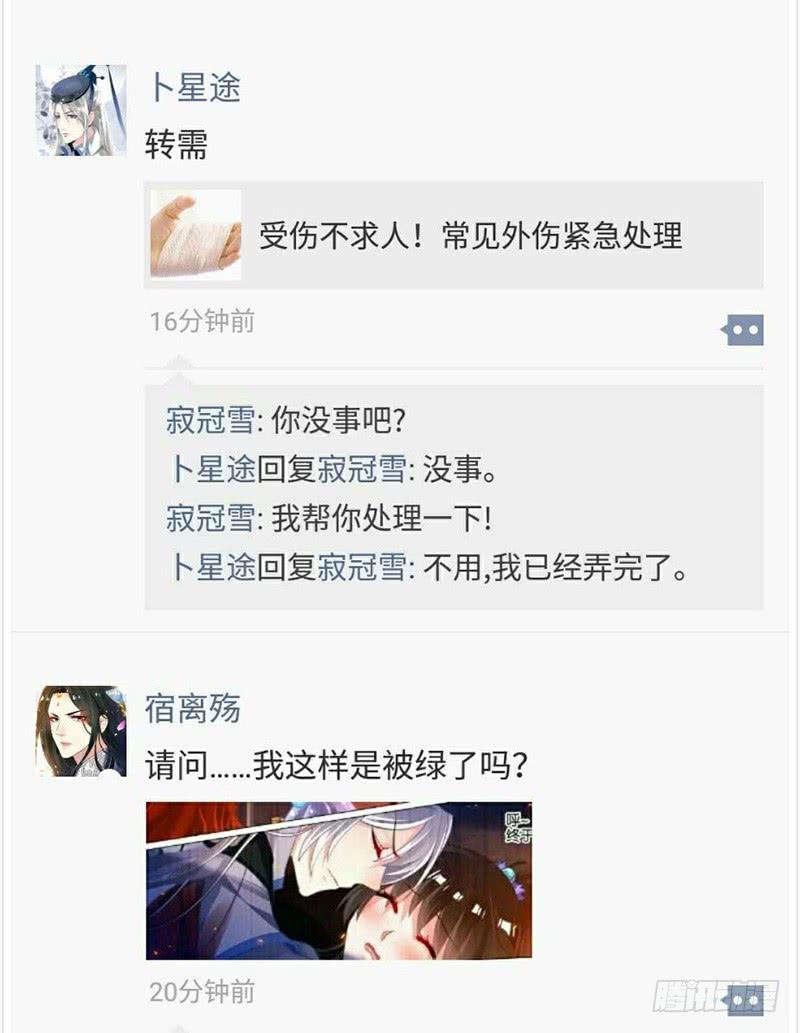The image size is (800, 1033).
Task: Open 宿离殇's profile avatar
Action: click(x=81, y=731)
